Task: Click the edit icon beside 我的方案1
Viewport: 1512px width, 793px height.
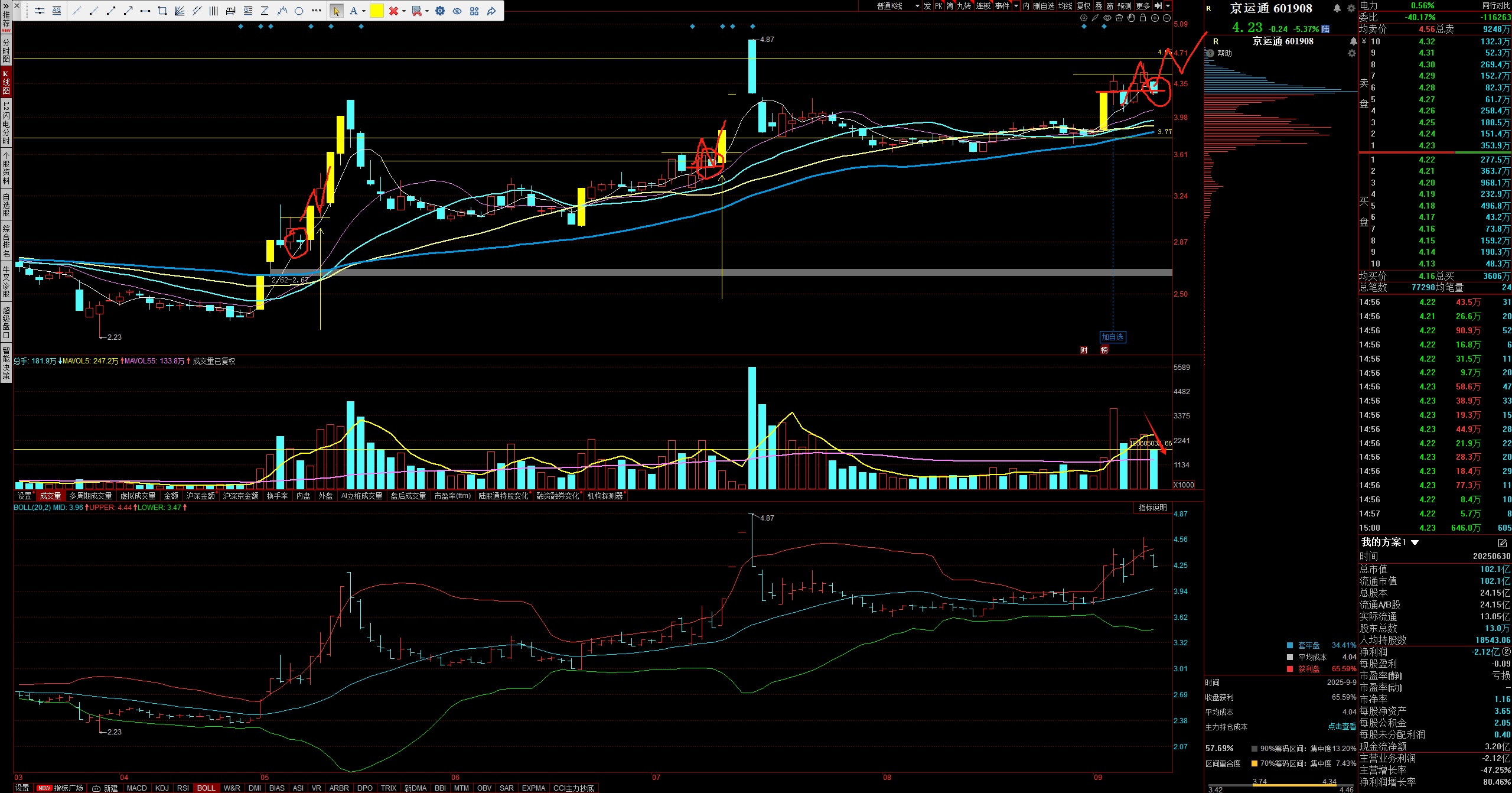Action: (x=1503, y=542)
